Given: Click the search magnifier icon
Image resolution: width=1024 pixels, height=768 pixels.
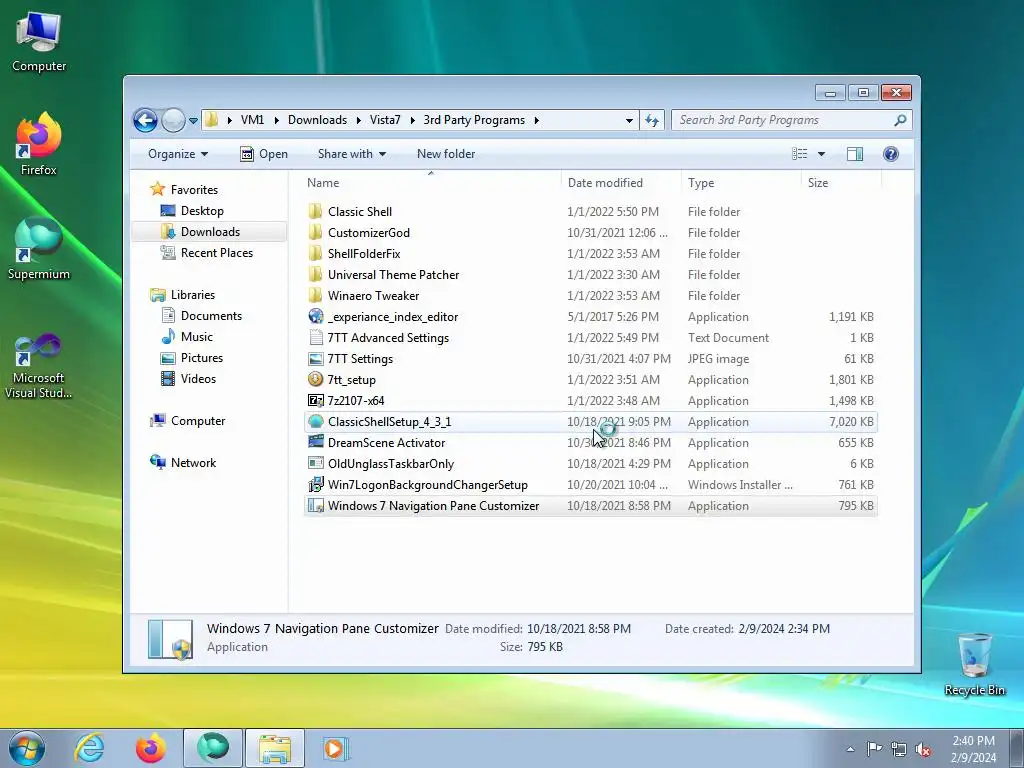Looking at the screenshot, I should (x=900, y=120).
